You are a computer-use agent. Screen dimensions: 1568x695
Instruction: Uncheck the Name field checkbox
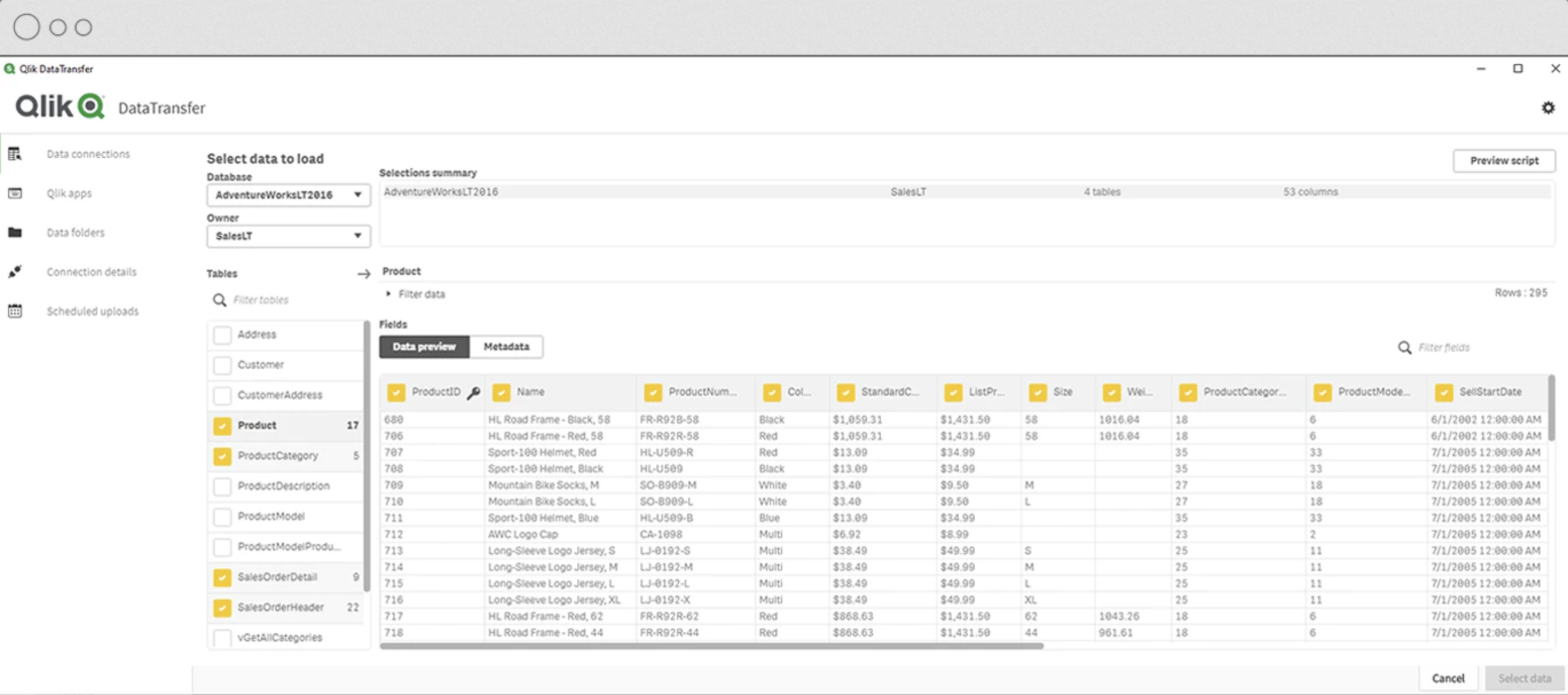pyautogui.click(x=501, y=393)
